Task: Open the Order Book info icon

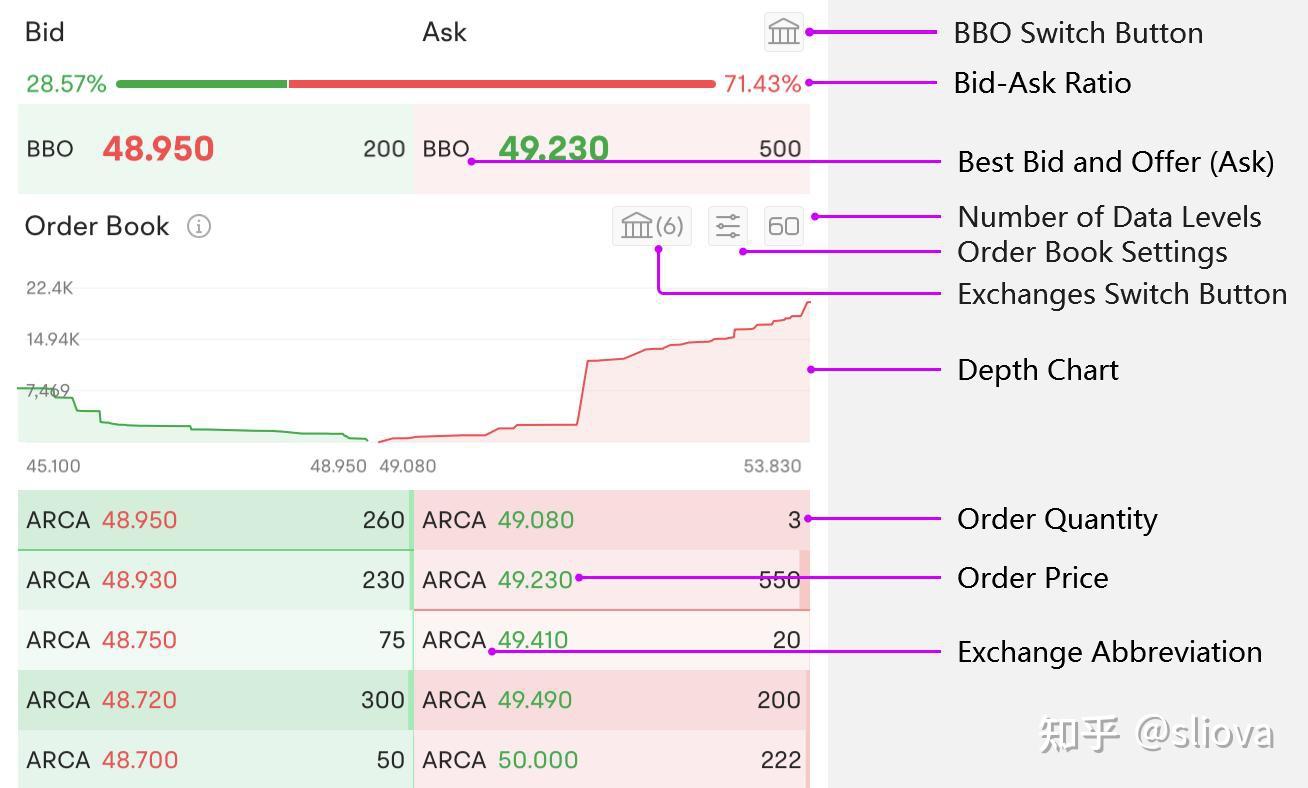Action: [x=199, y=227]
